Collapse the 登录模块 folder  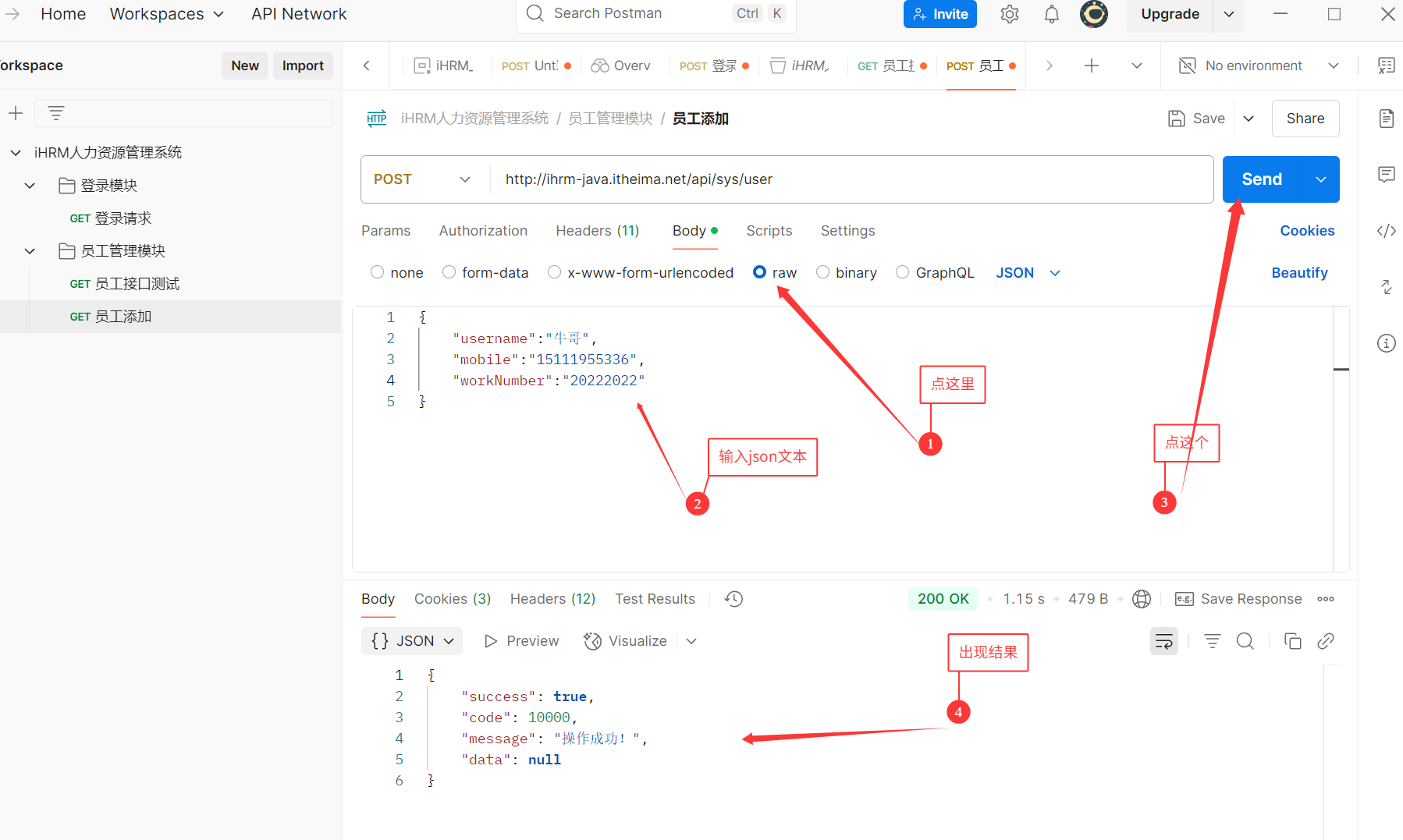click(x=30, y=186)
